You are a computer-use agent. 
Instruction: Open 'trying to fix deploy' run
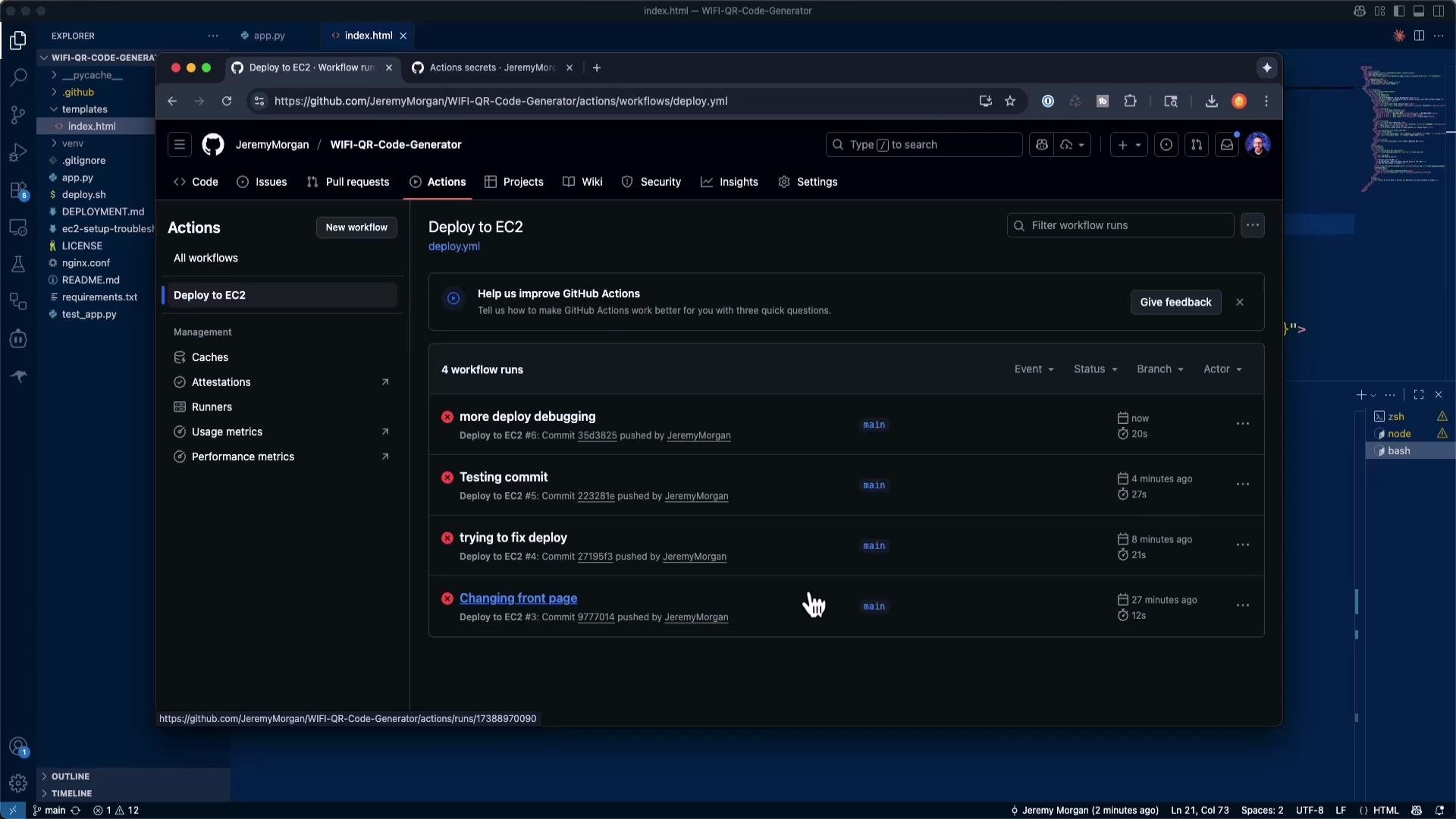point(513,538)
